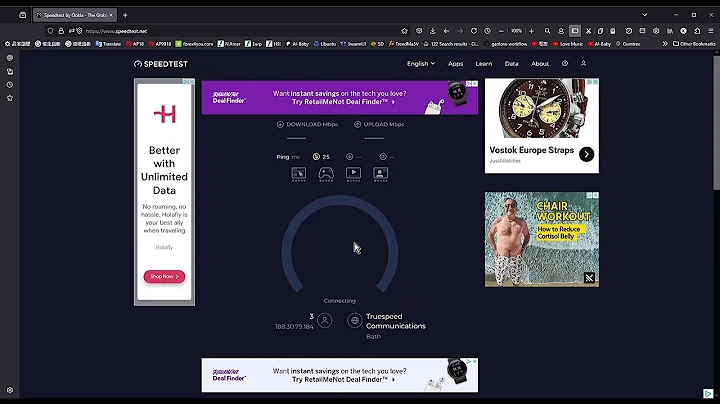720x404 pixels.
Task: Open the browser hamburger menu
Action: (x=710, y=31)
